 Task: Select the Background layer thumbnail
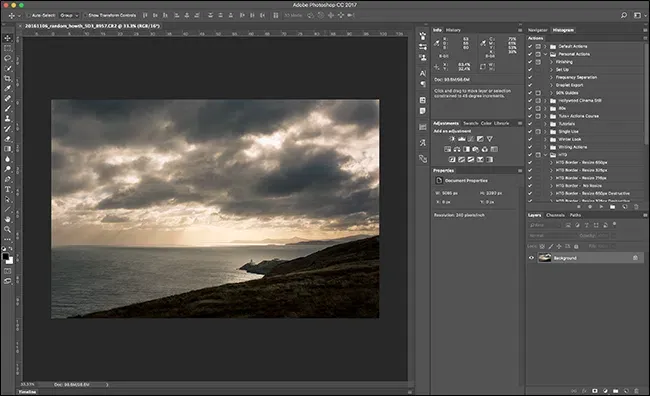click(x=544, y=258)
